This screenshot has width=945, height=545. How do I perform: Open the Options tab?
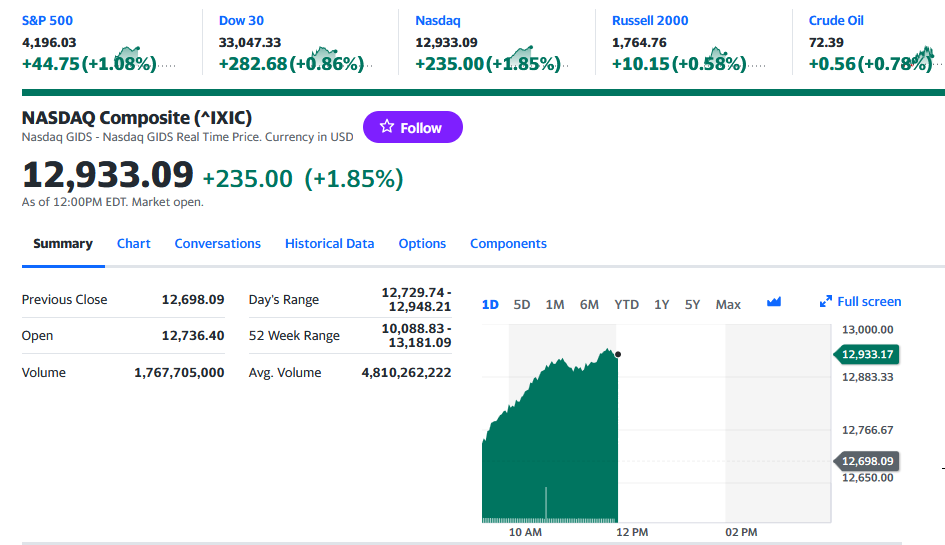click(x=422, y=244)
